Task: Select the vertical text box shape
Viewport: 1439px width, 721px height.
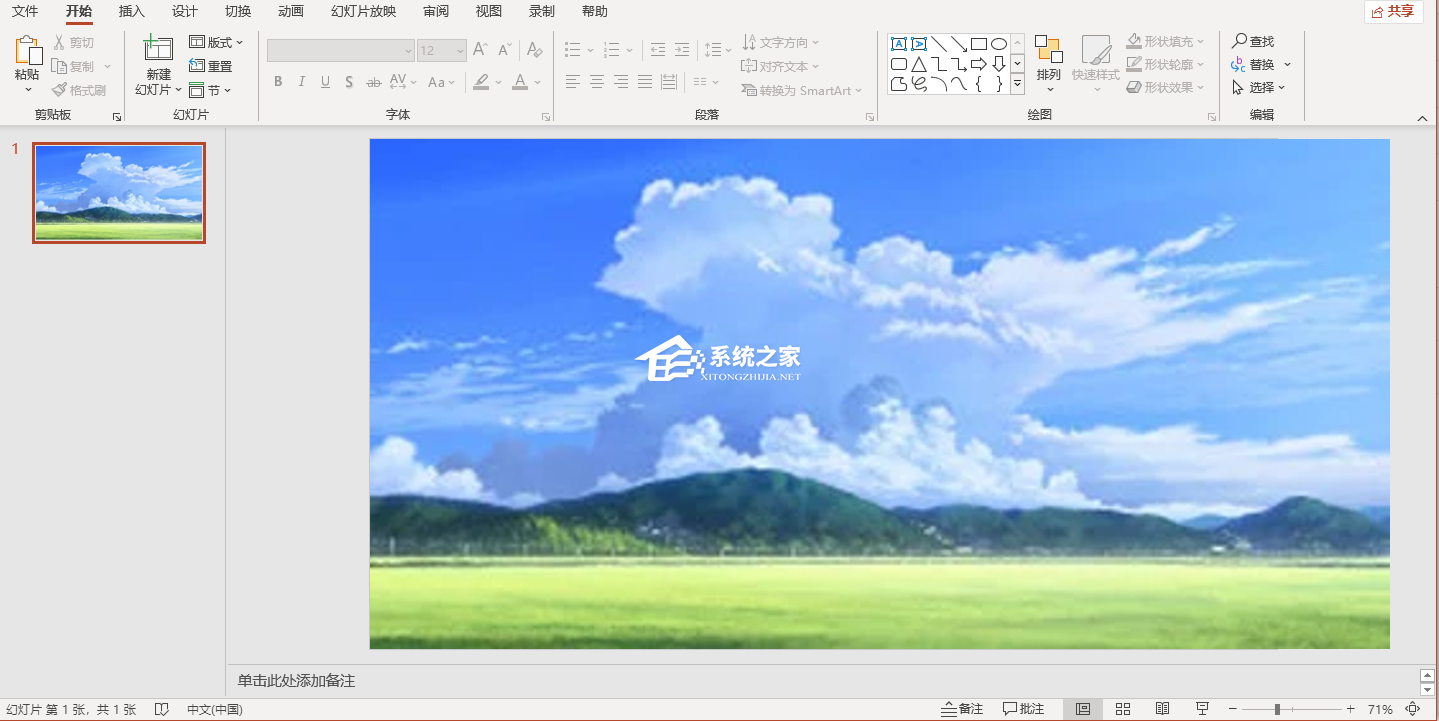Action: click(918, 44)
